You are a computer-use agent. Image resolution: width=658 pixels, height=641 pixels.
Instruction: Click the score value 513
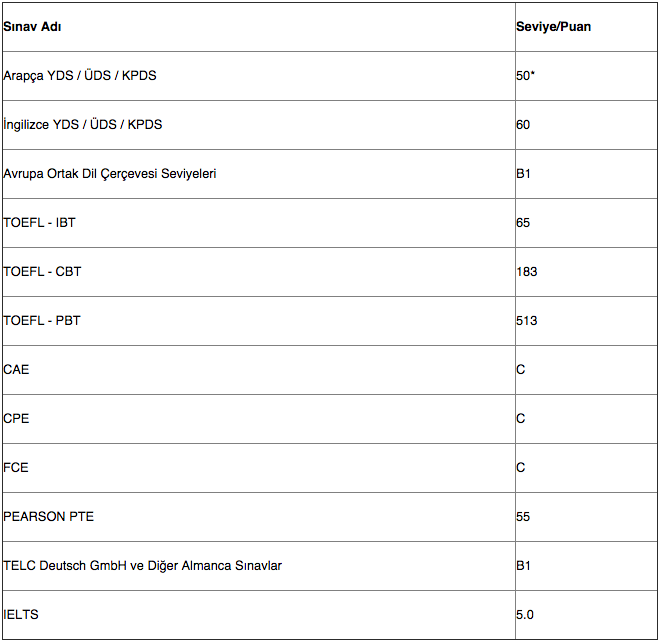[527, 321]
